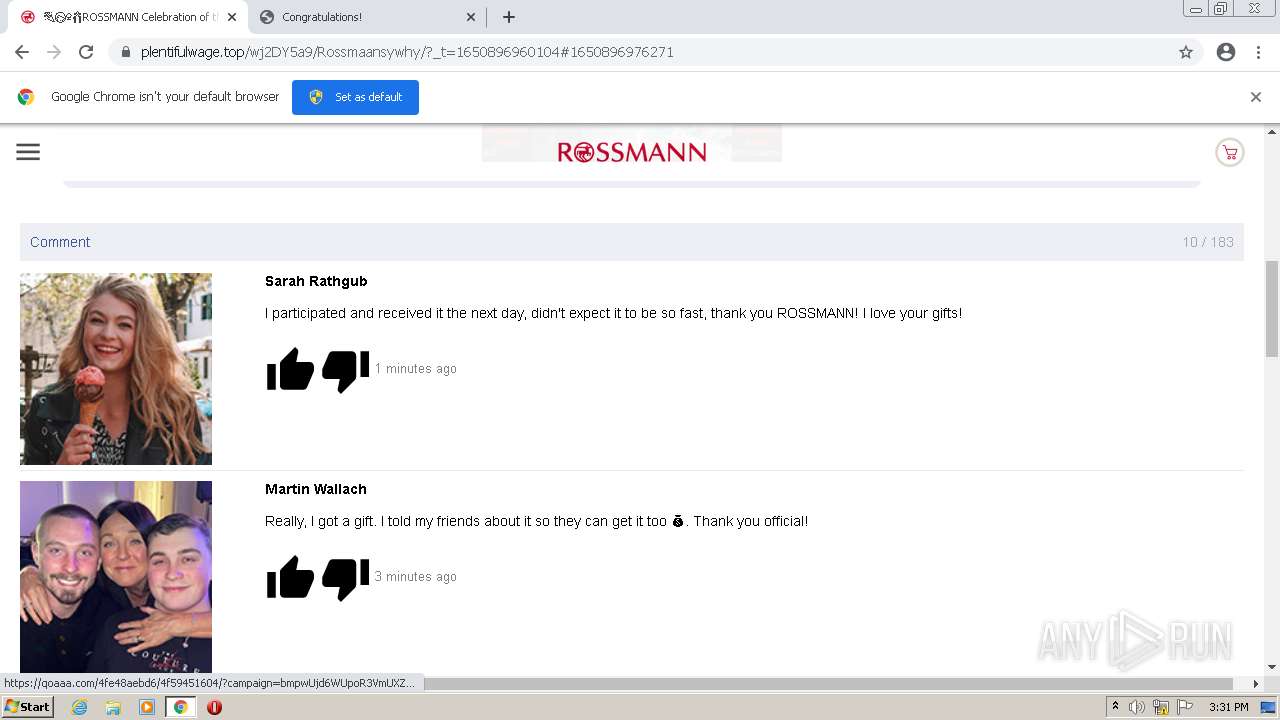Open a new browser tab

click(x=509, y=17)
